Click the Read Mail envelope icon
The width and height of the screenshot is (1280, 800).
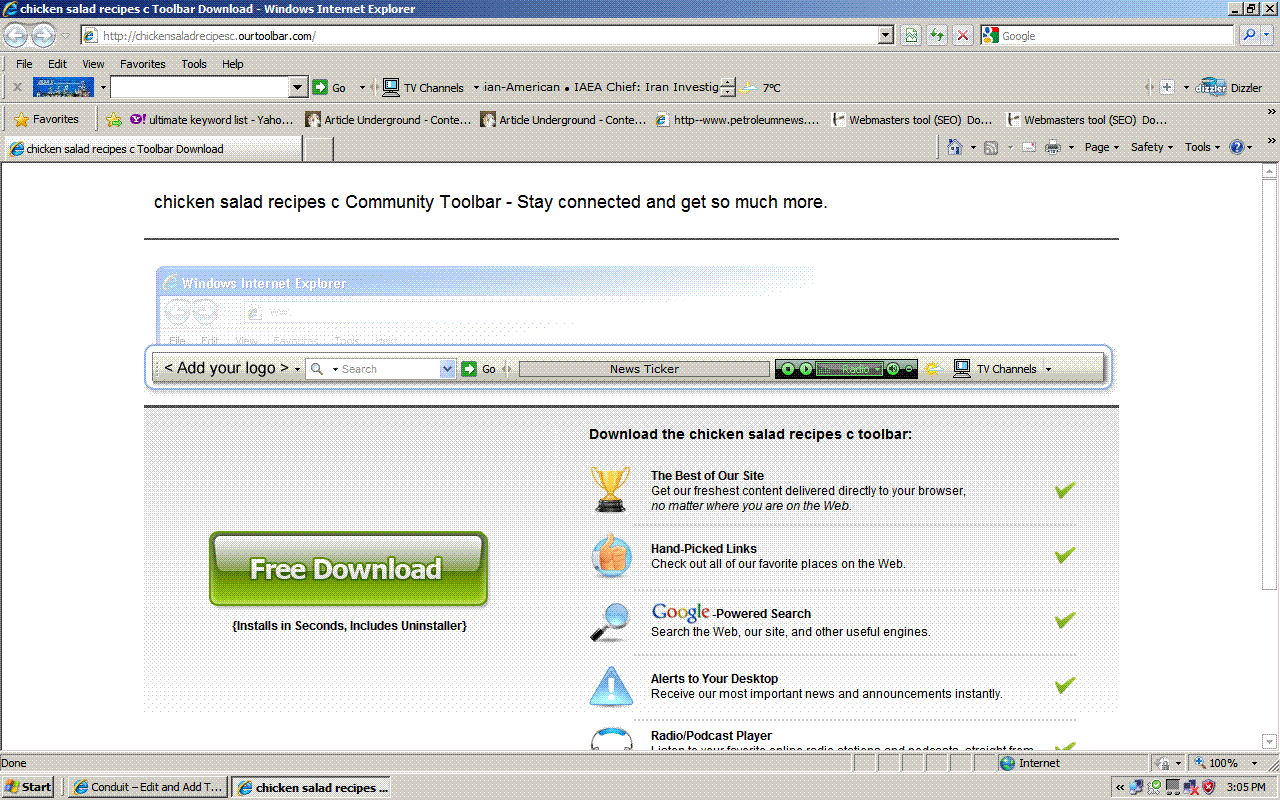tap(1028, 148)
